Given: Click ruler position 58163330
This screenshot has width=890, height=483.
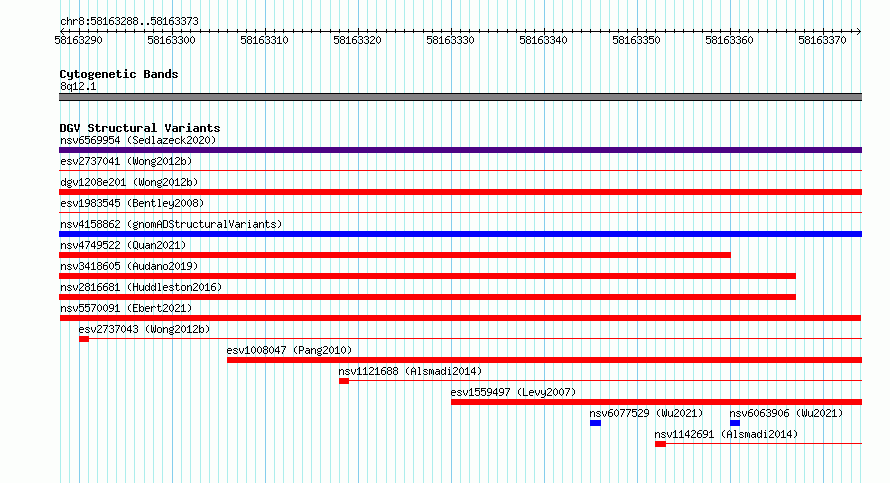Looking at the screenshot, I should (451, 40).
